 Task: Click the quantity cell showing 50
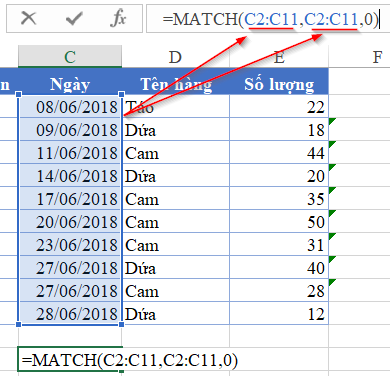click(x=279, y=221)
